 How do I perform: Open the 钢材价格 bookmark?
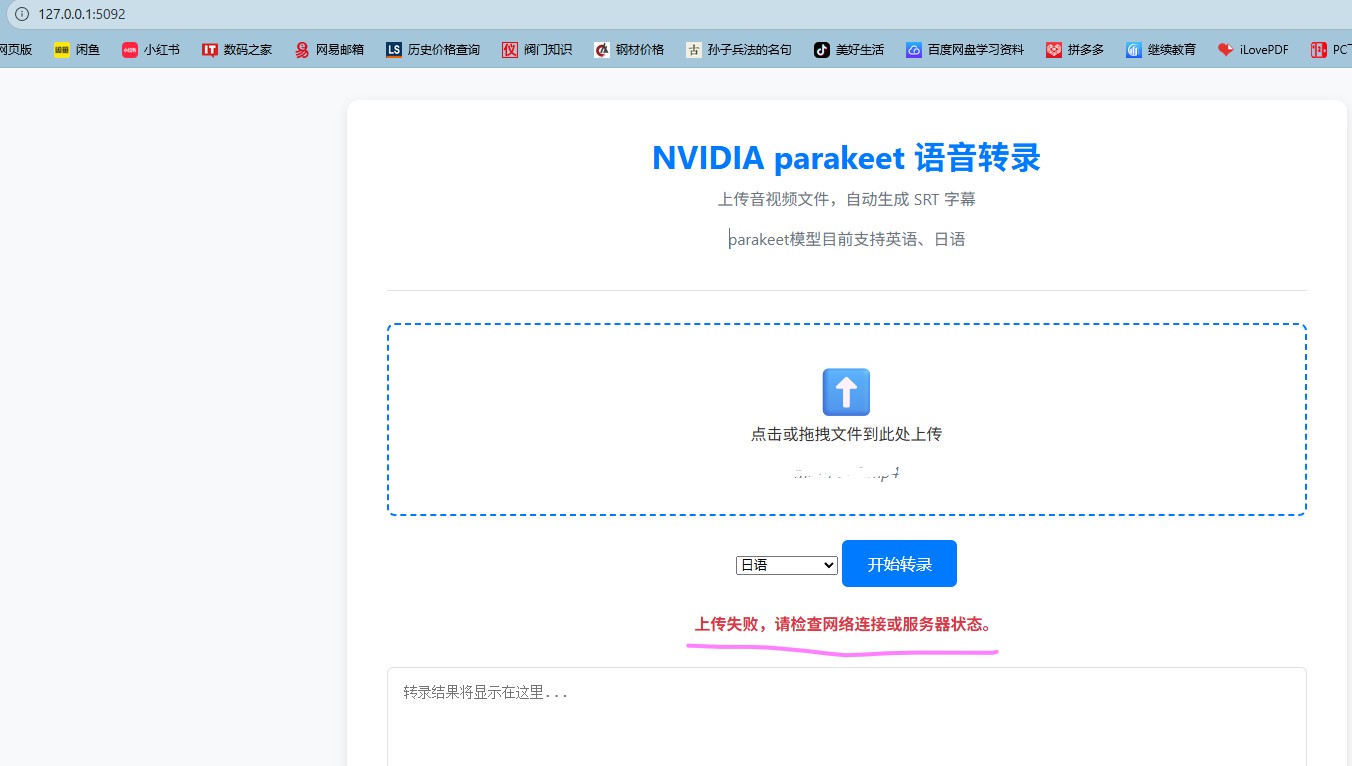coord(629,49)
